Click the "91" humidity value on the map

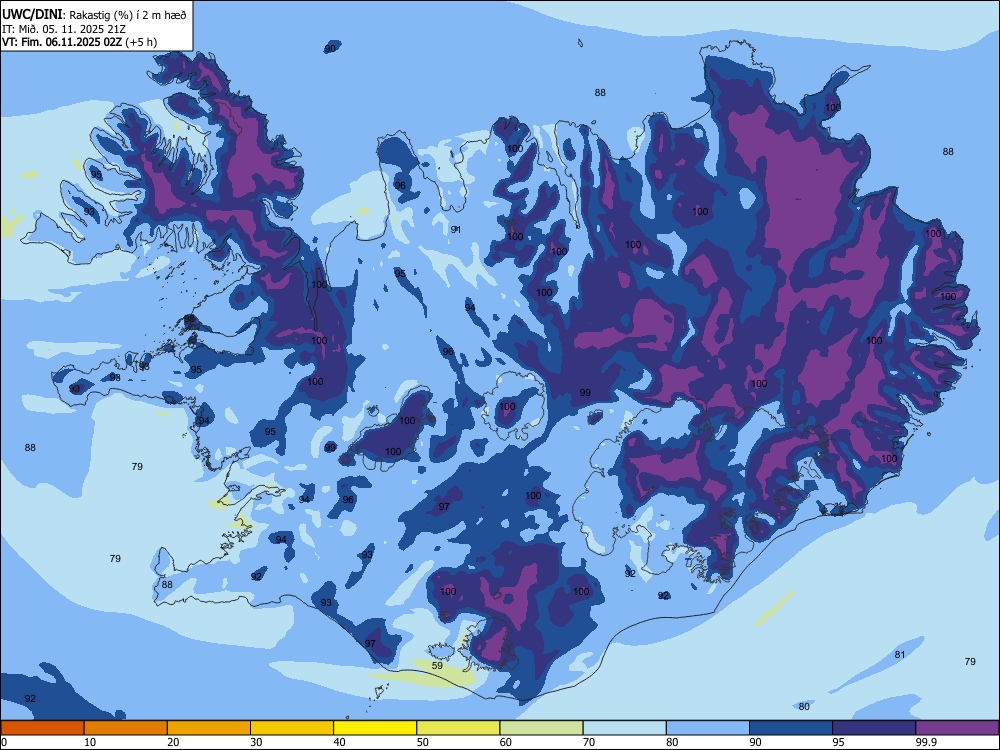pos(455,230)
